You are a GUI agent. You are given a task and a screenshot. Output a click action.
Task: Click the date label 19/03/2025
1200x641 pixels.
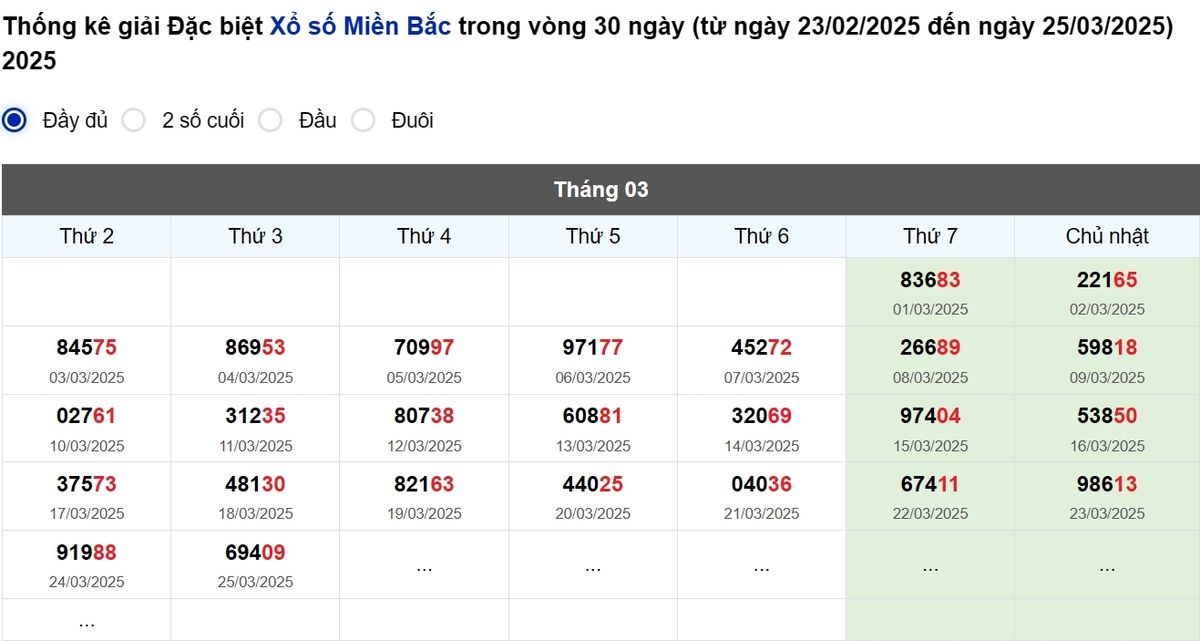(424, 514)
